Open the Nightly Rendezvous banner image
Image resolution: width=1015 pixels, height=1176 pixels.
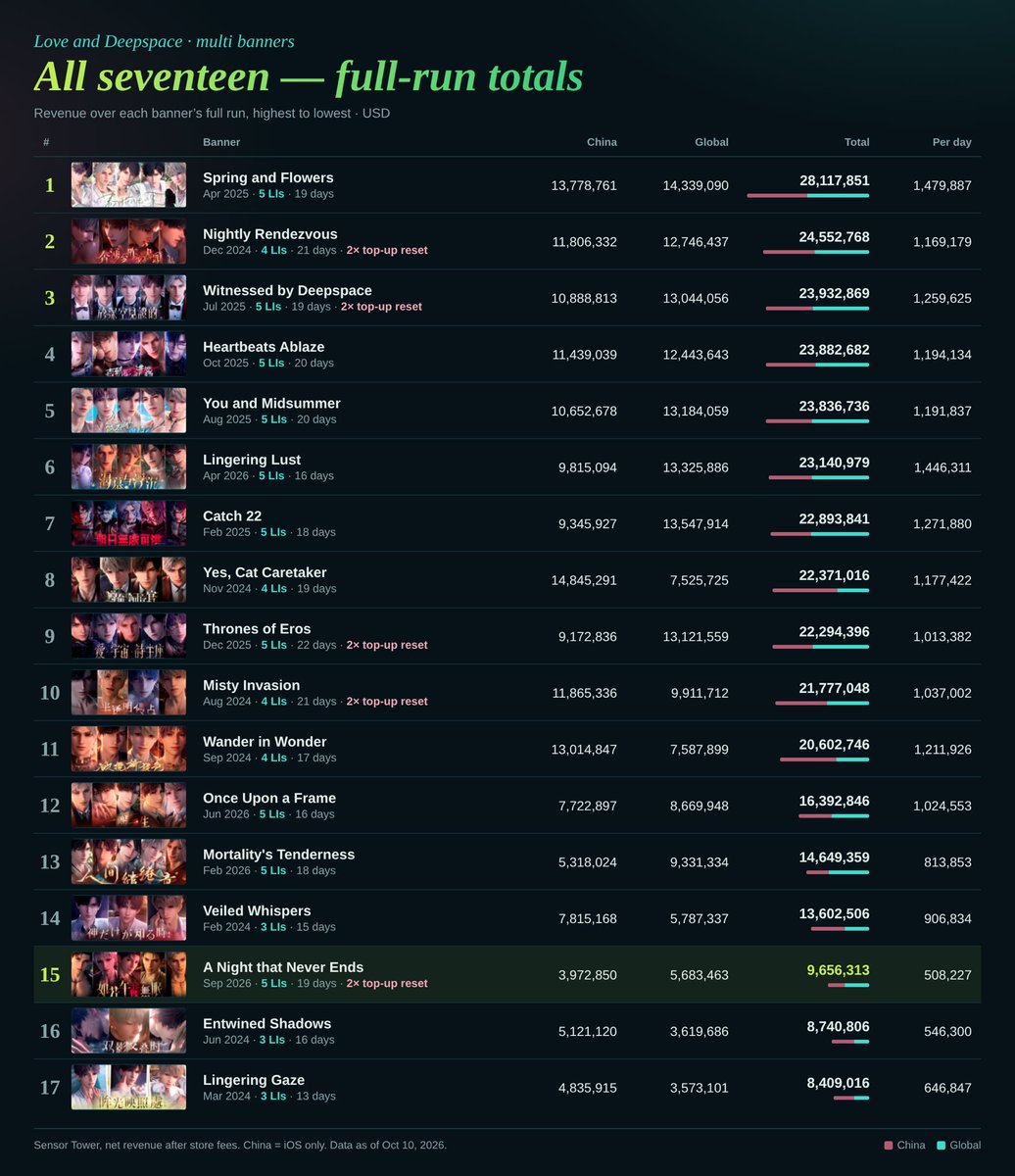point(128,241)
